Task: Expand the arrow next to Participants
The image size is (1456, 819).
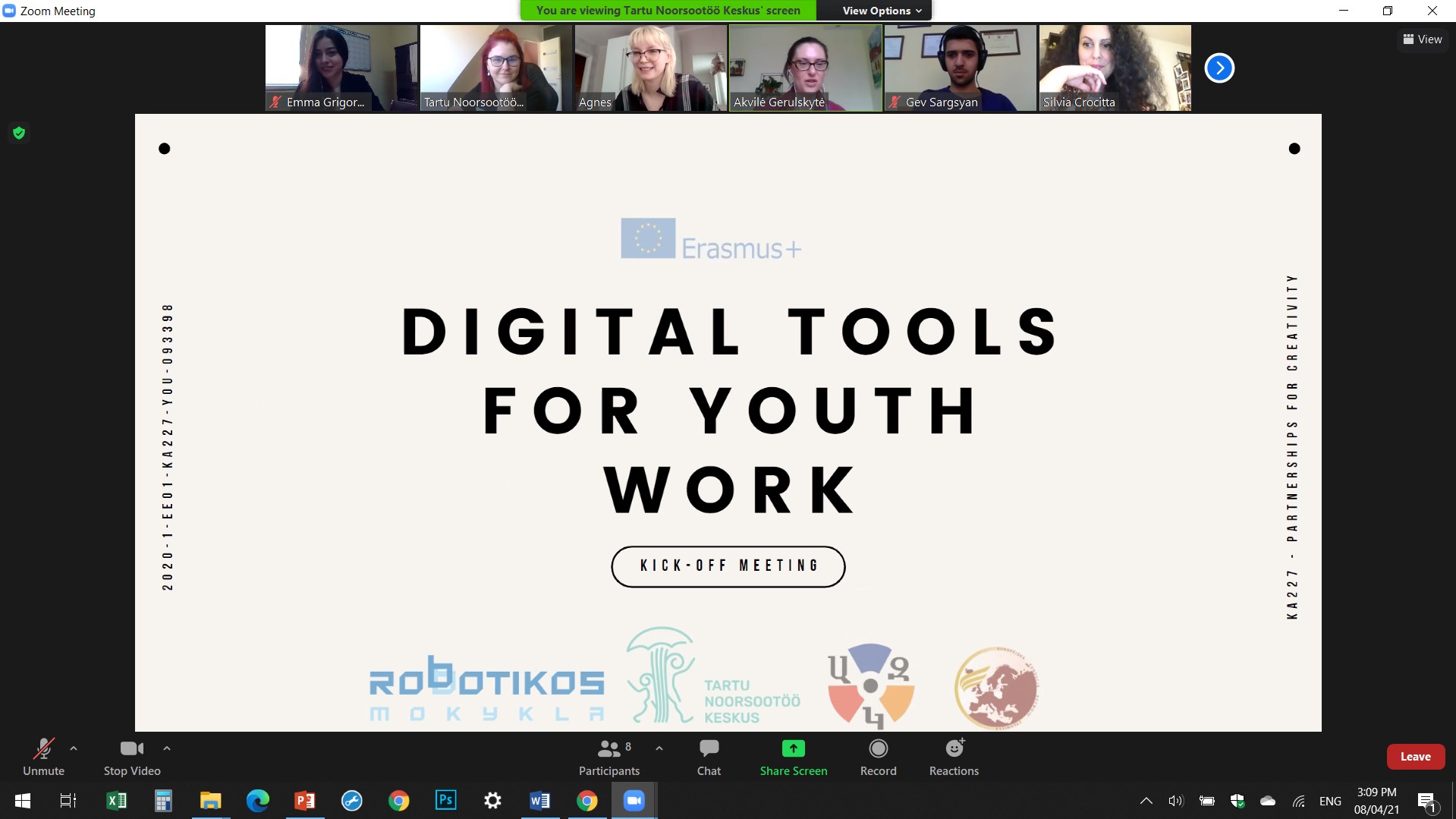Action: (x=659, y=748)
